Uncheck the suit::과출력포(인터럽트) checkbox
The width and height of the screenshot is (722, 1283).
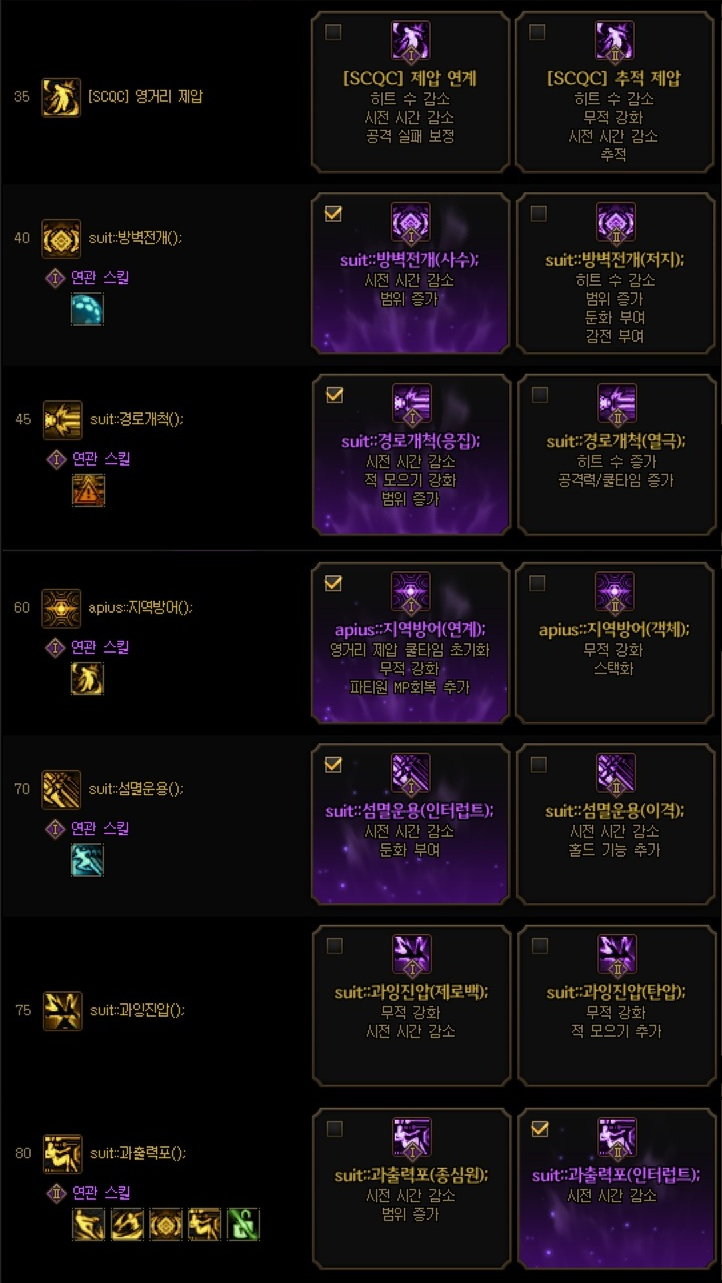click(539, 1128)
